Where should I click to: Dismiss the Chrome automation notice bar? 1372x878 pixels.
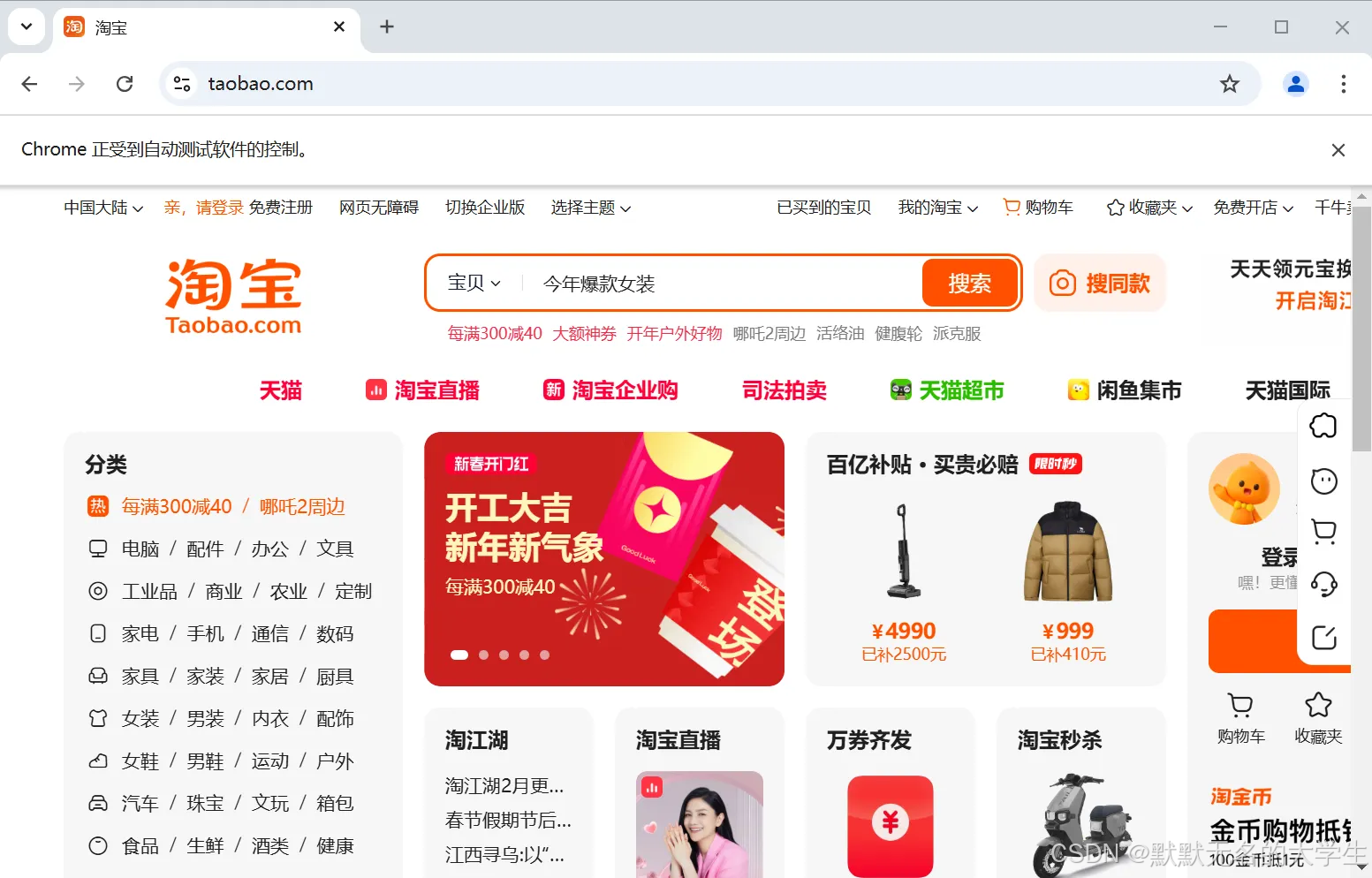tap(1338, 150)
